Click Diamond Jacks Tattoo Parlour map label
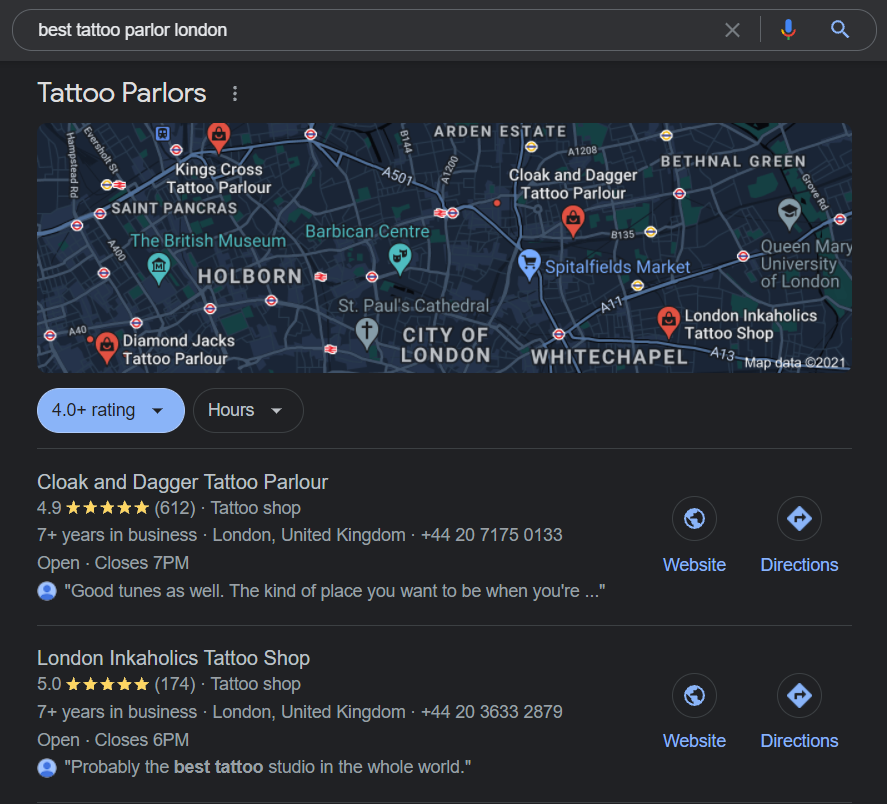Image resolution: width=887 pixels, height=804 pixels. (178, 350)
